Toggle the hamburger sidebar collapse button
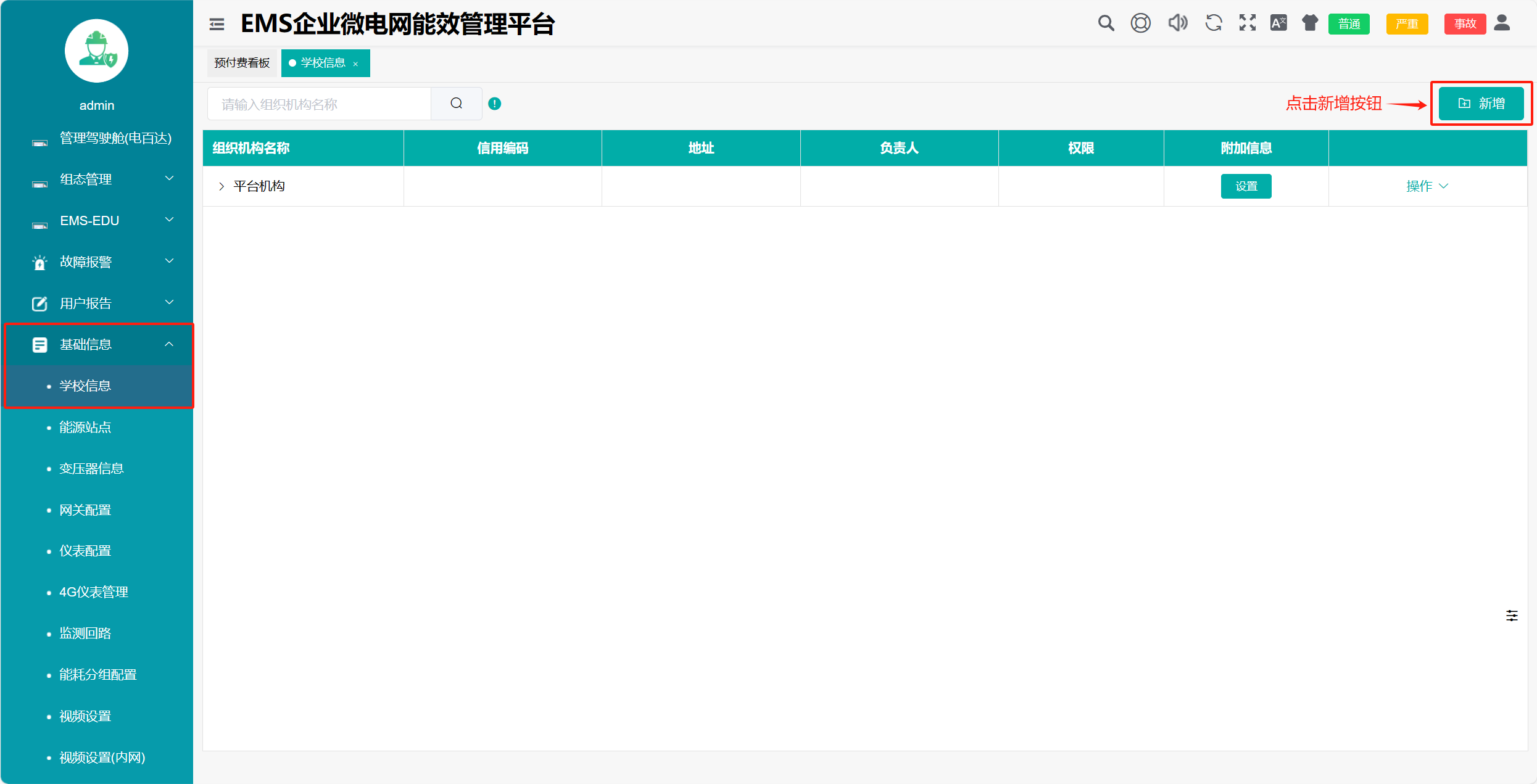This screenshot has width=1537, height=784. 217,24
